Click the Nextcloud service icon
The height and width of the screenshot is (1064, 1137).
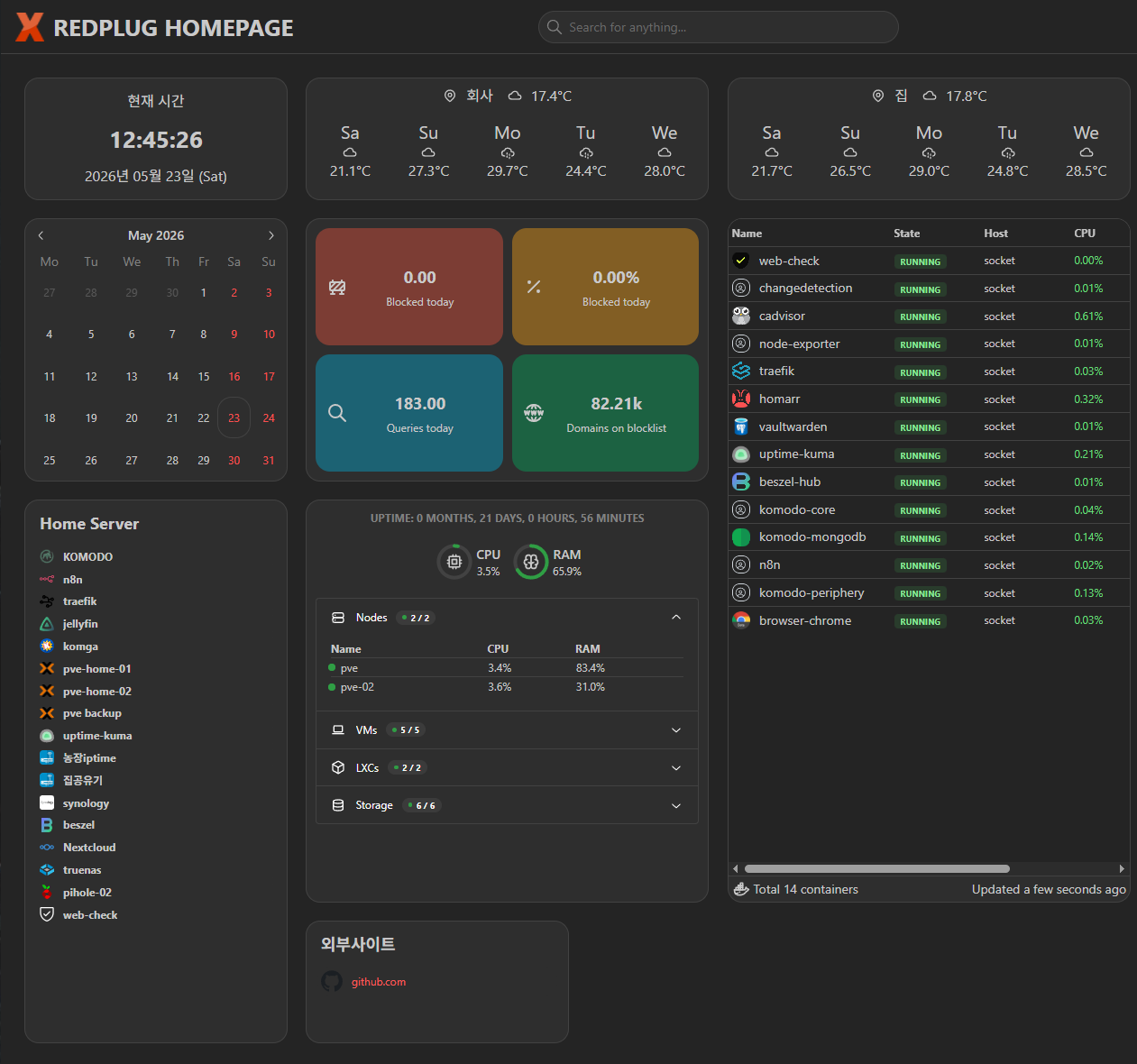(x=47, y=848)
